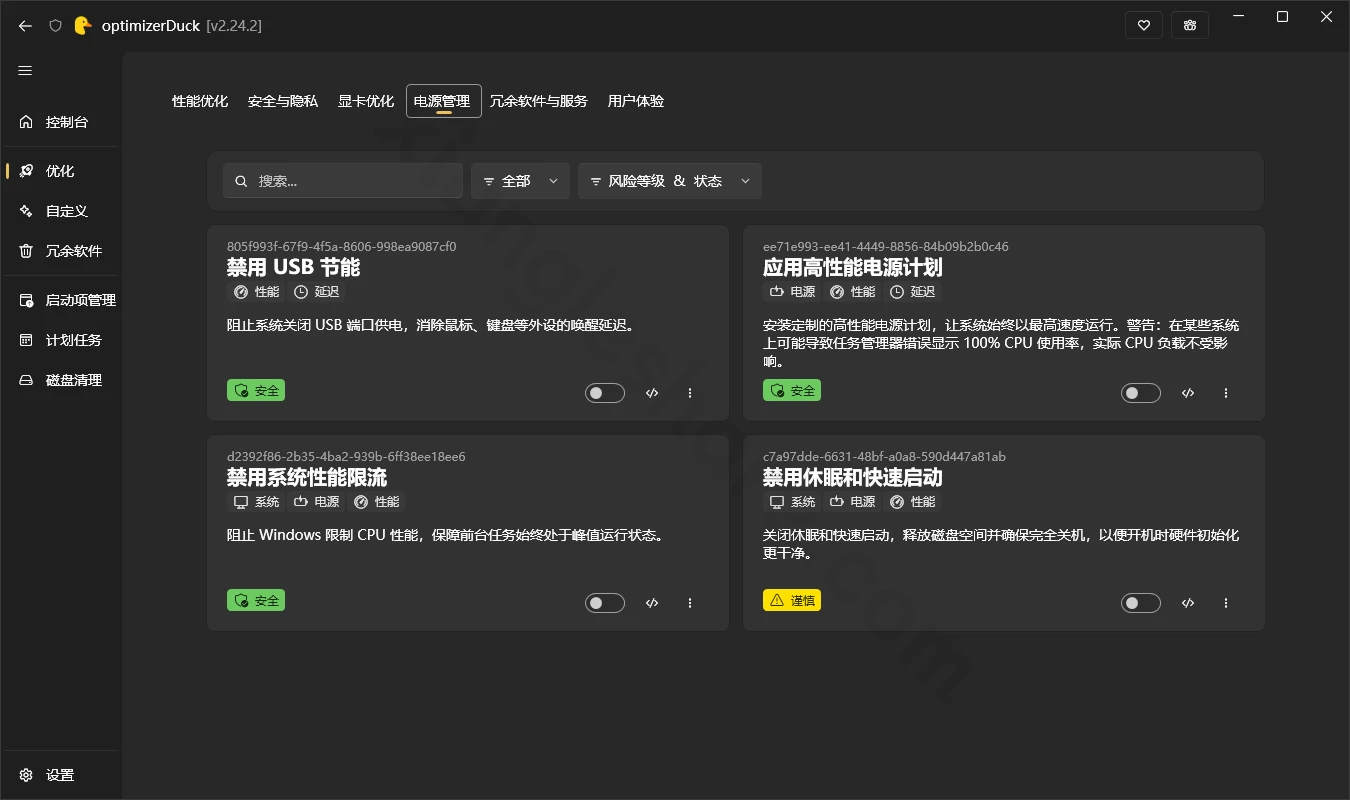
Task: Open more options for 禁用 USB 节能
Action: 690,393
